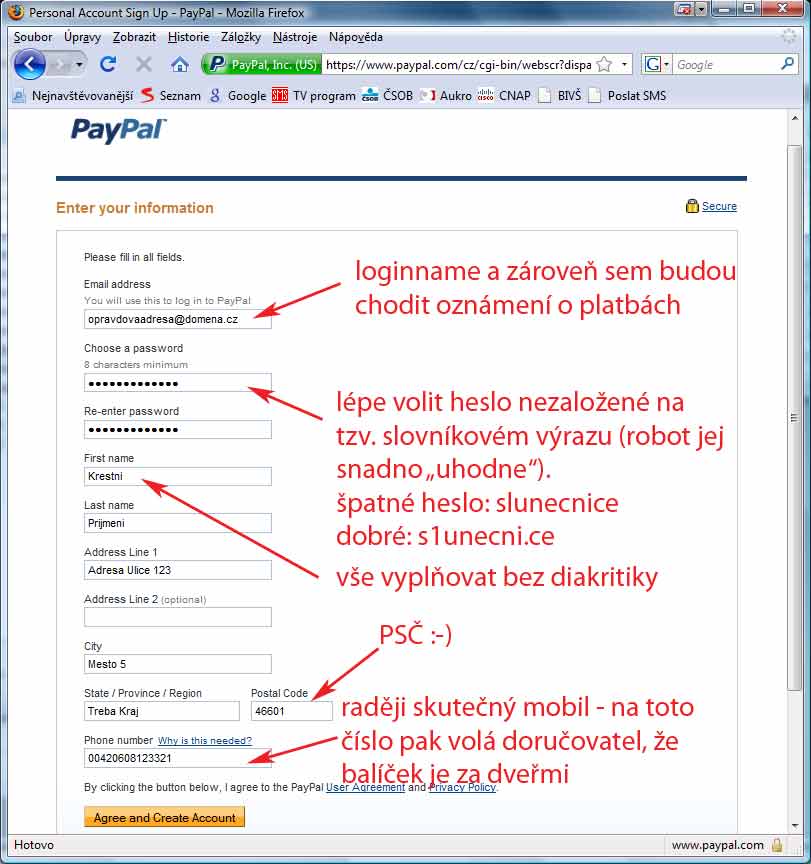The height and width of the screenshot is (864, 811).
Task: Open the Poslat SMS bookmark
Action: 627,95
